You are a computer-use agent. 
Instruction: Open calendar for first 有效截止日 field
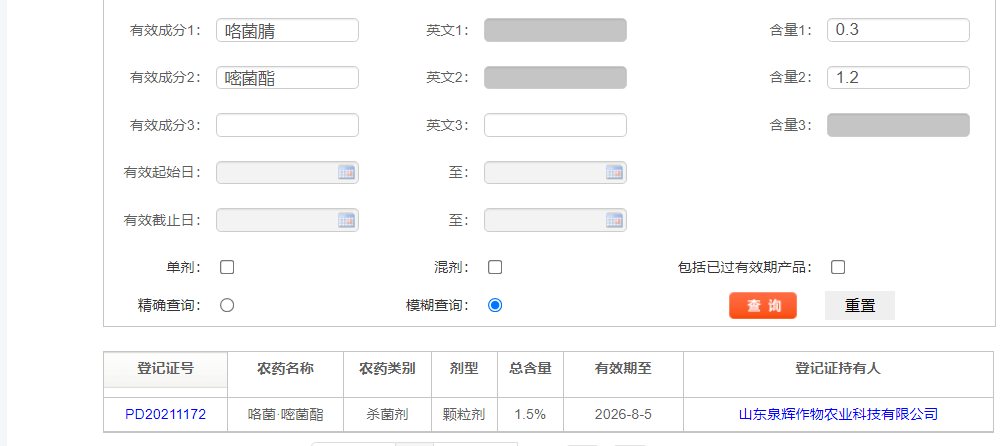(x=346, y=220)
